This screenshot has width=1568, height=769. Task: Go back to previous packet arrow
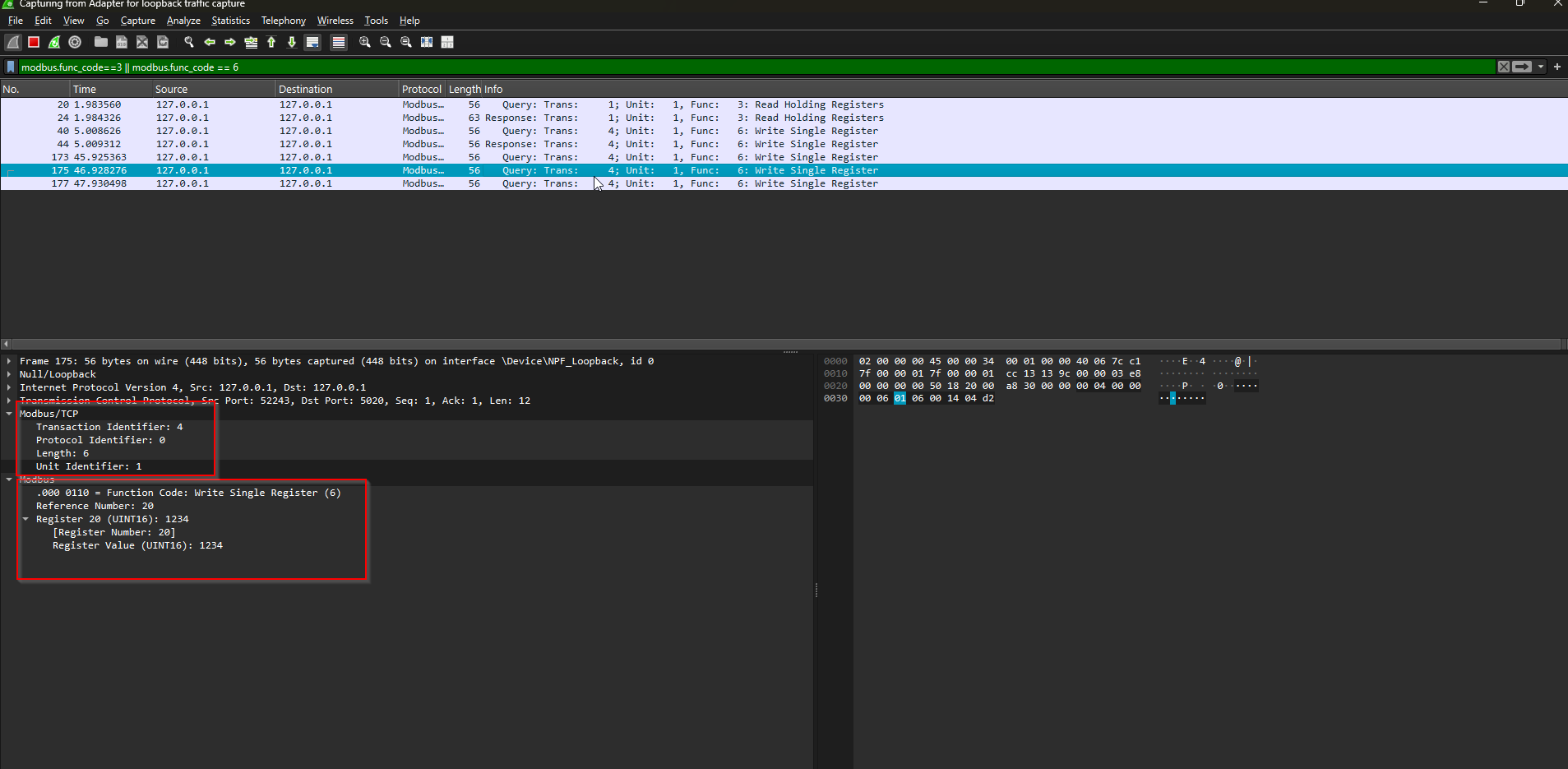pyautogui.click(x=210, y=42)
